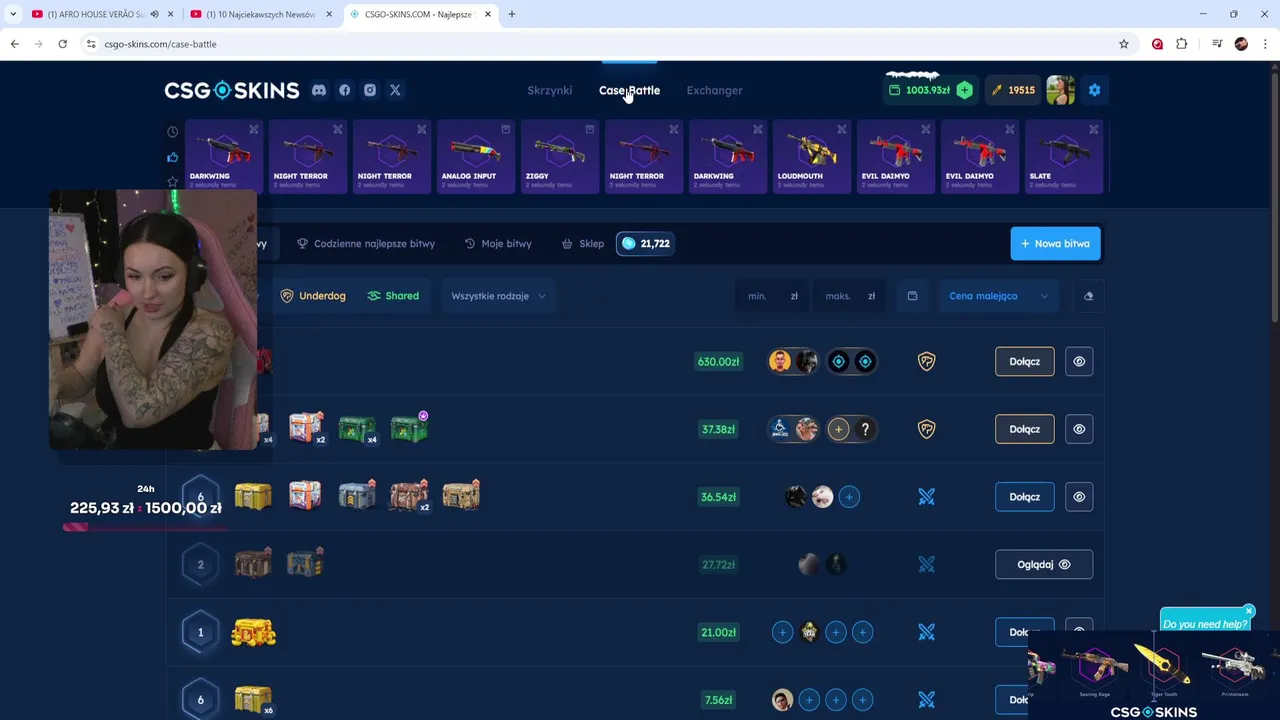1280x720 pixels.
Task: Switch to Codzienne najlepsze bitwy tab
Action: [x=366, y=244]
